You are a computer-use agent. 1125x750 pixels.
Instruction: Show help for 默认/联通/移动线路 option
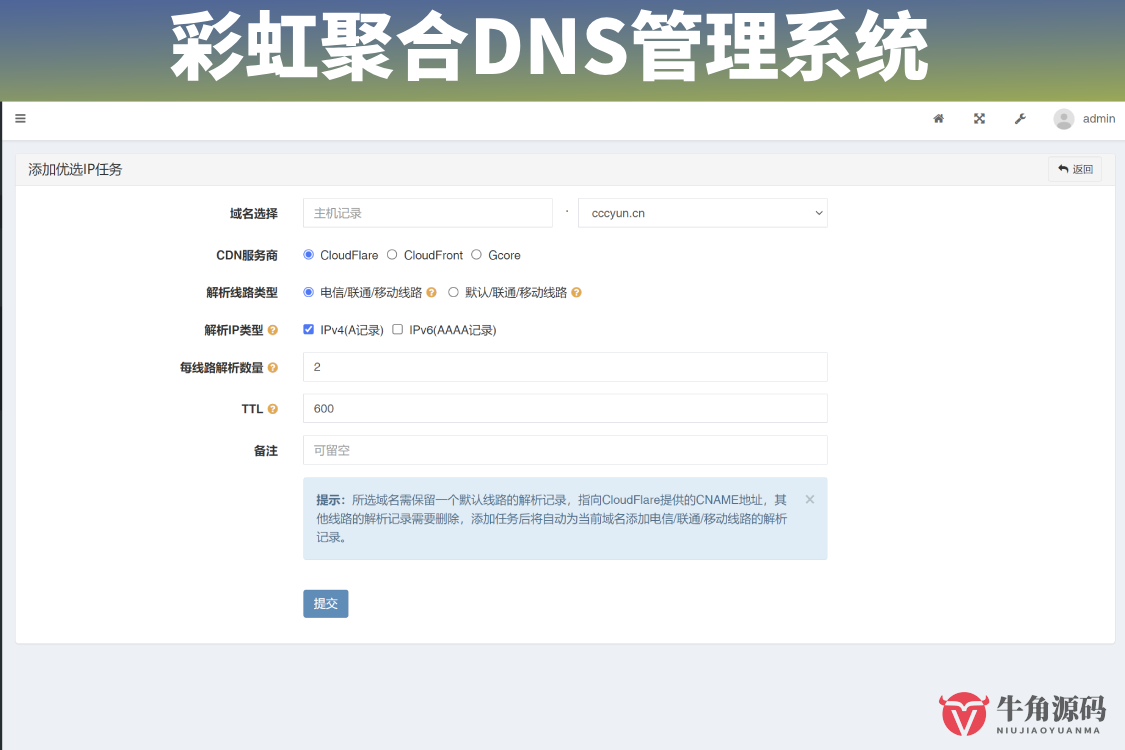576,292
